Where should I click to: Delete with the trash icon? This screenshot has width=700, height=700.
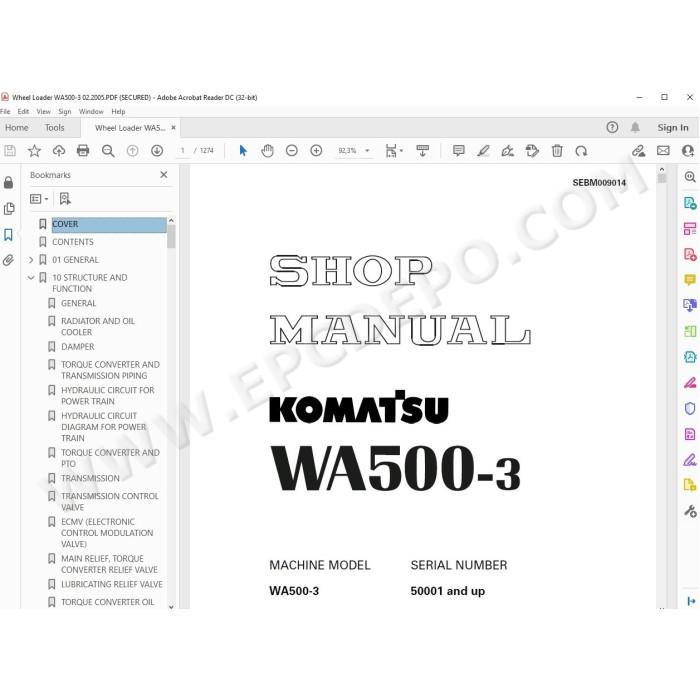(x=557, y=151)
